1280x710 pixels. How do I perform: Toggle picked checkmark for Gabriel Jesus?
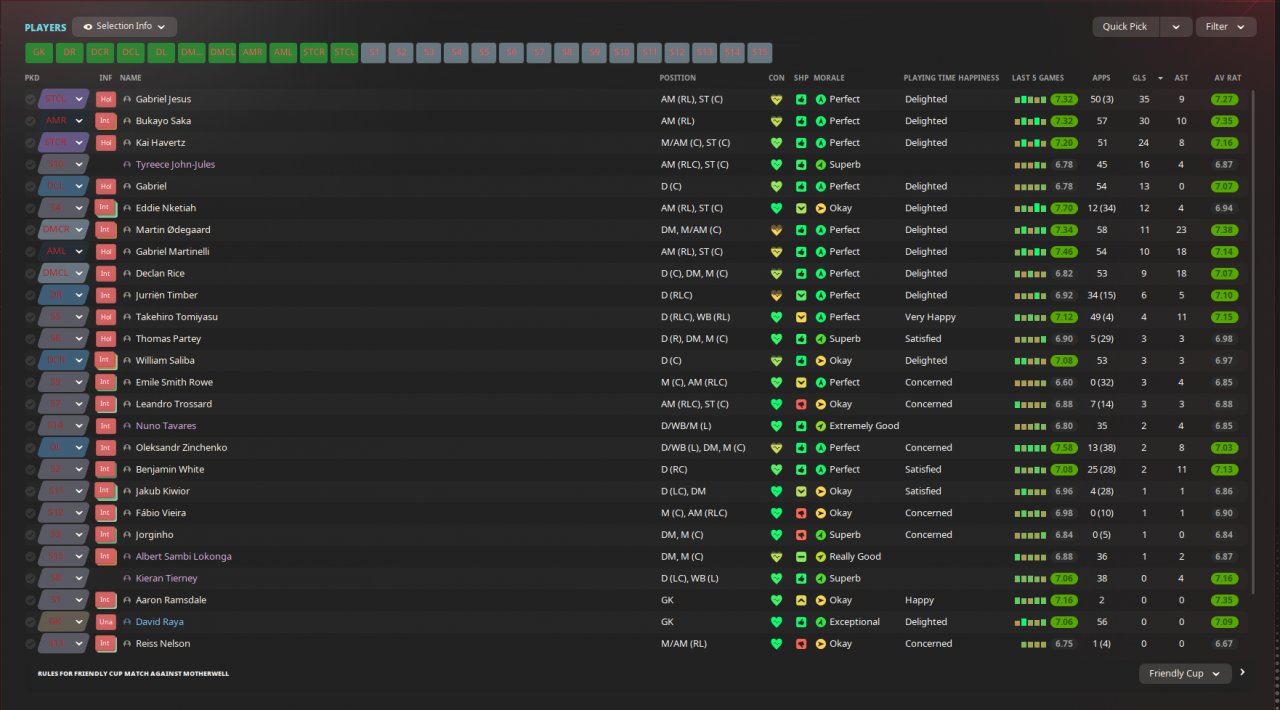(30, 100)
